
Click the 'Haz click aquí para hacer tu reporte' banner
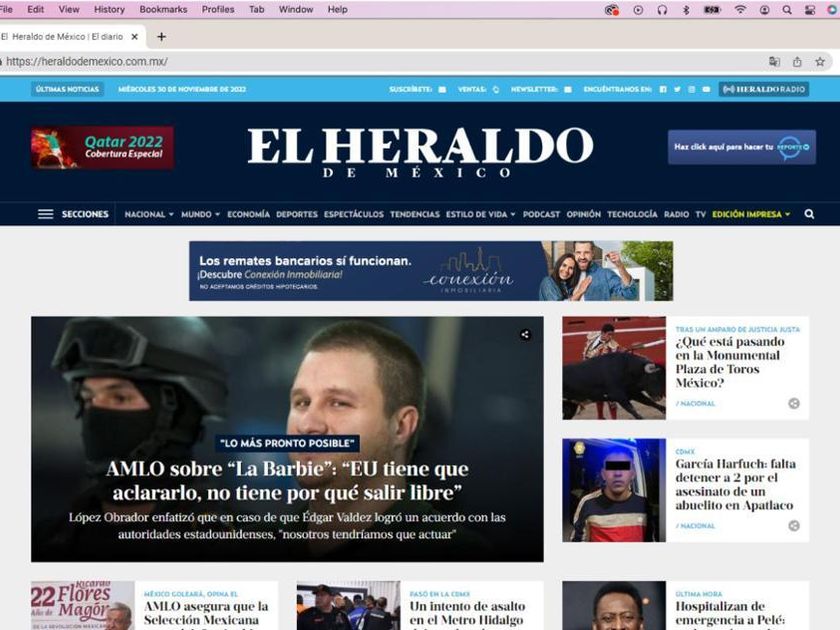point(742,147)
